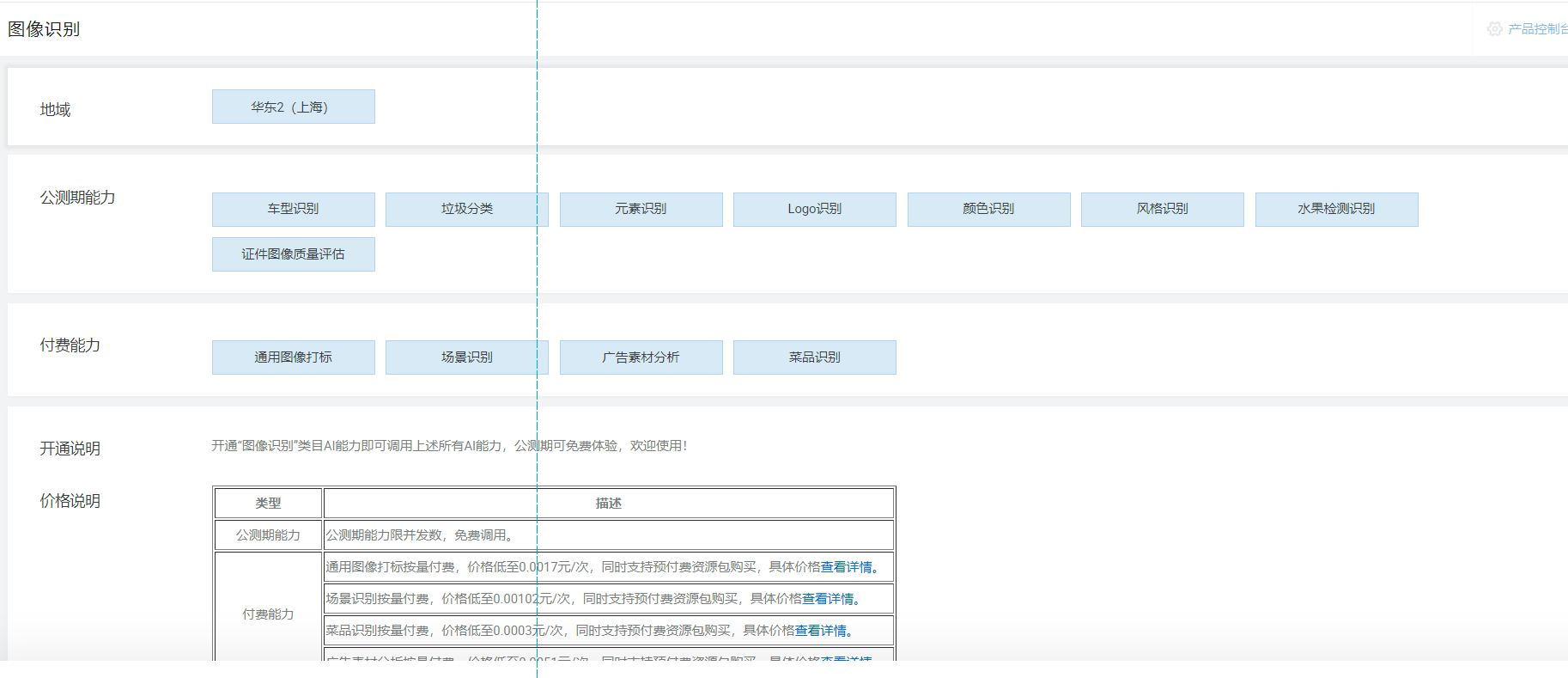The image size is (1568, 678).
Task: Choose the 菜品识别 paid capability
Action: tap(815, 357)
